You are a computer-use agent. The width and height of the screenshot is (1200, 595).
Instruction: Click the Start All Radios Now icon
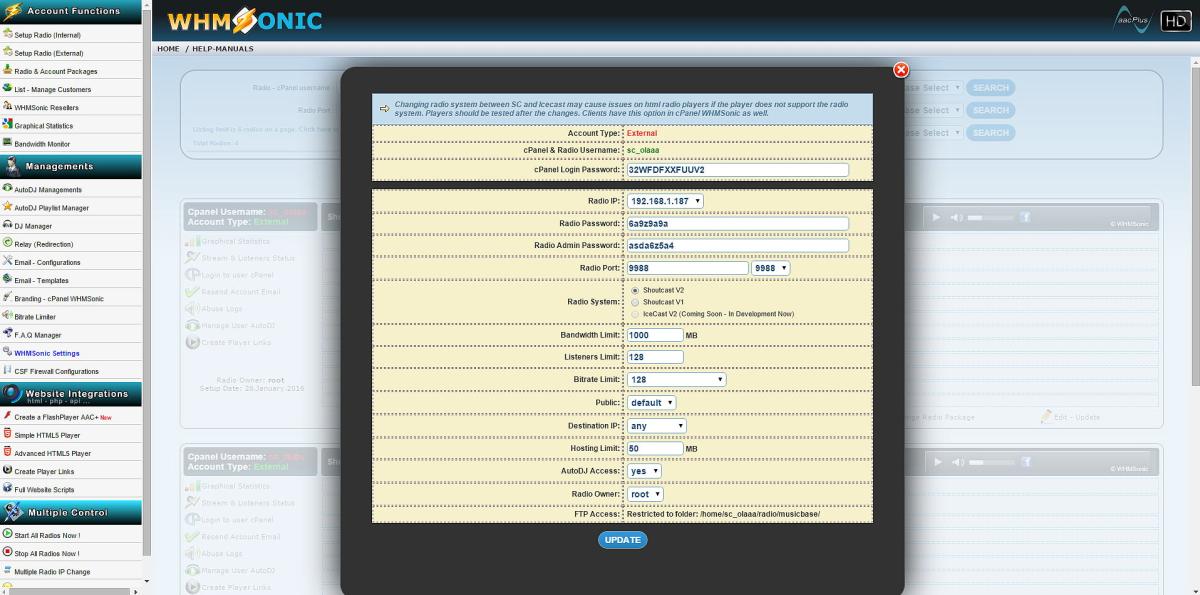click(x=8, y=535)
